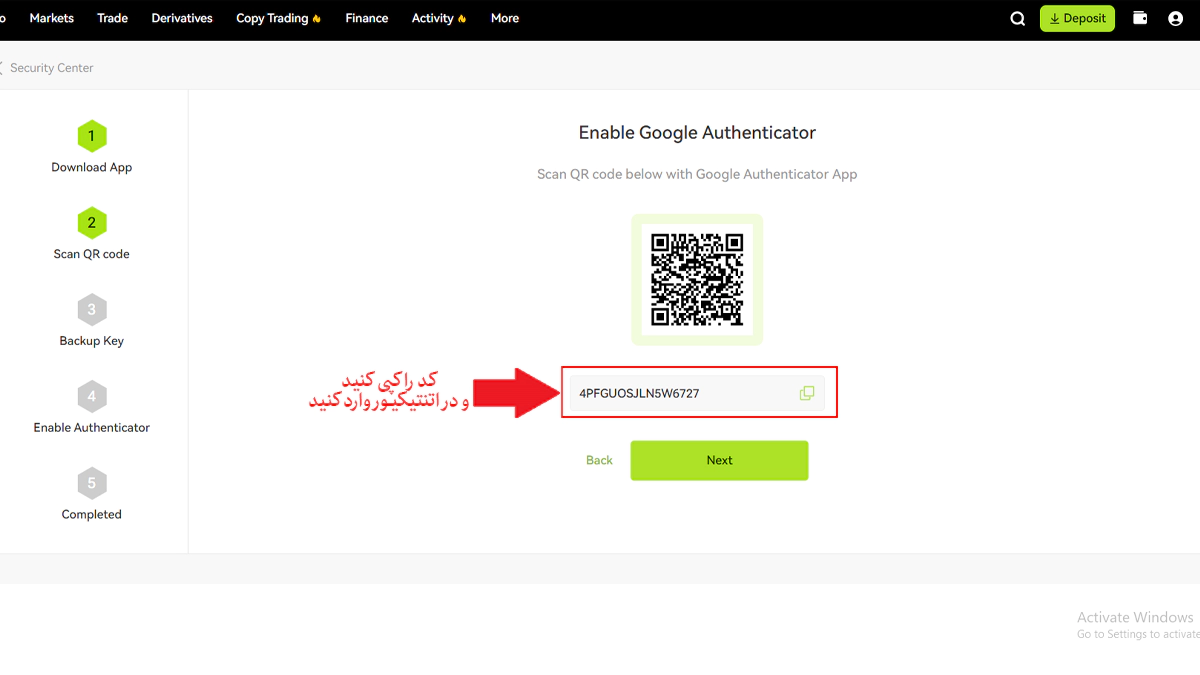This screenshot has width=1200, height=675.
Task: Click step 2 Scan QR code hexagon
Action: tap(91, 223)
